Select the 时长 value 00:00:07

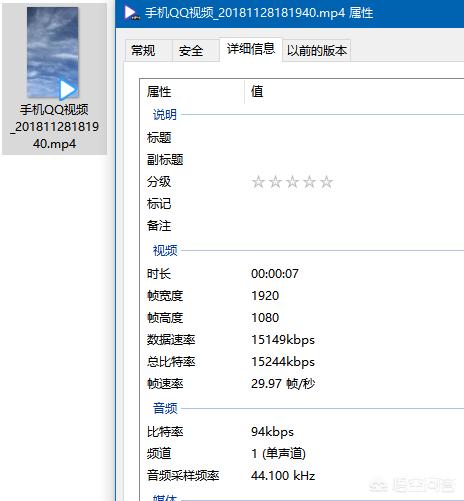(x=275, y=274)
